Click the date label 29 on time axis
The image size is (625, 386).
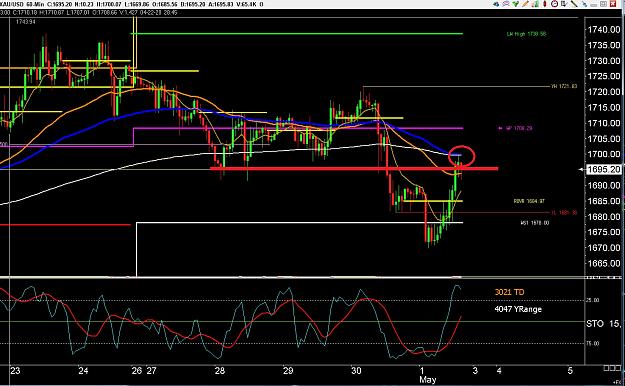point(288,371)
